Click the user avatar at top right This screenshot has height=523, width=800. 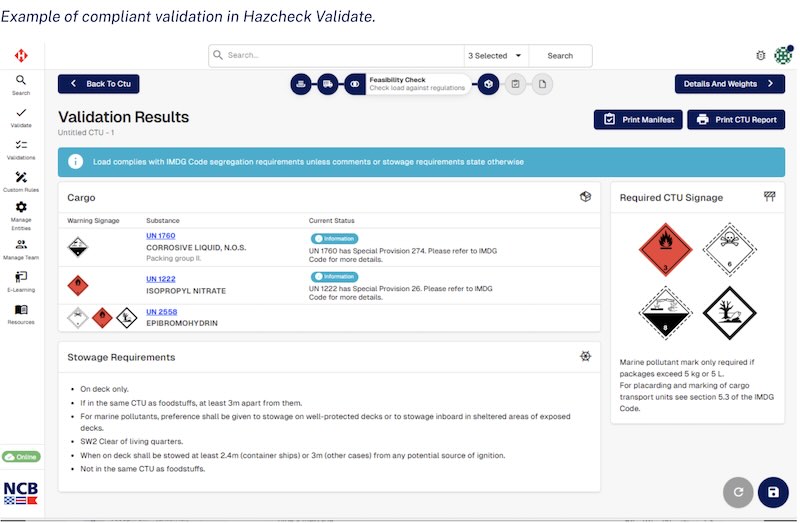[x=783, y=56]
